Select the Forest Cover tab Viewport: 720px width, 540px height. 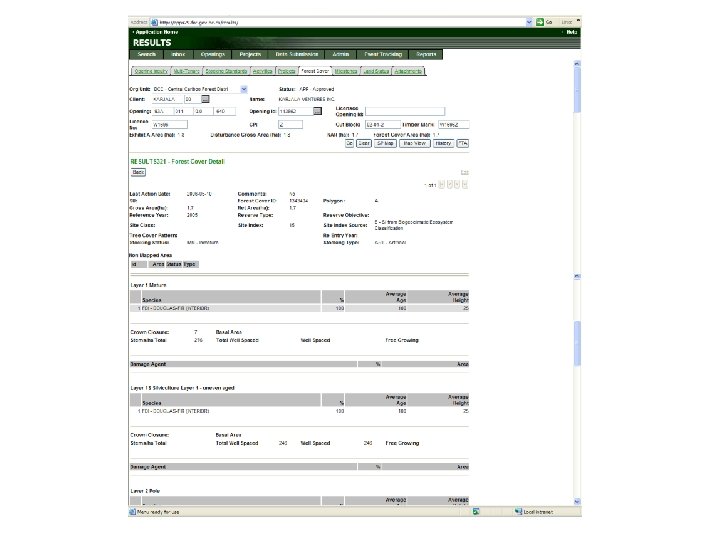coord(315,71)
